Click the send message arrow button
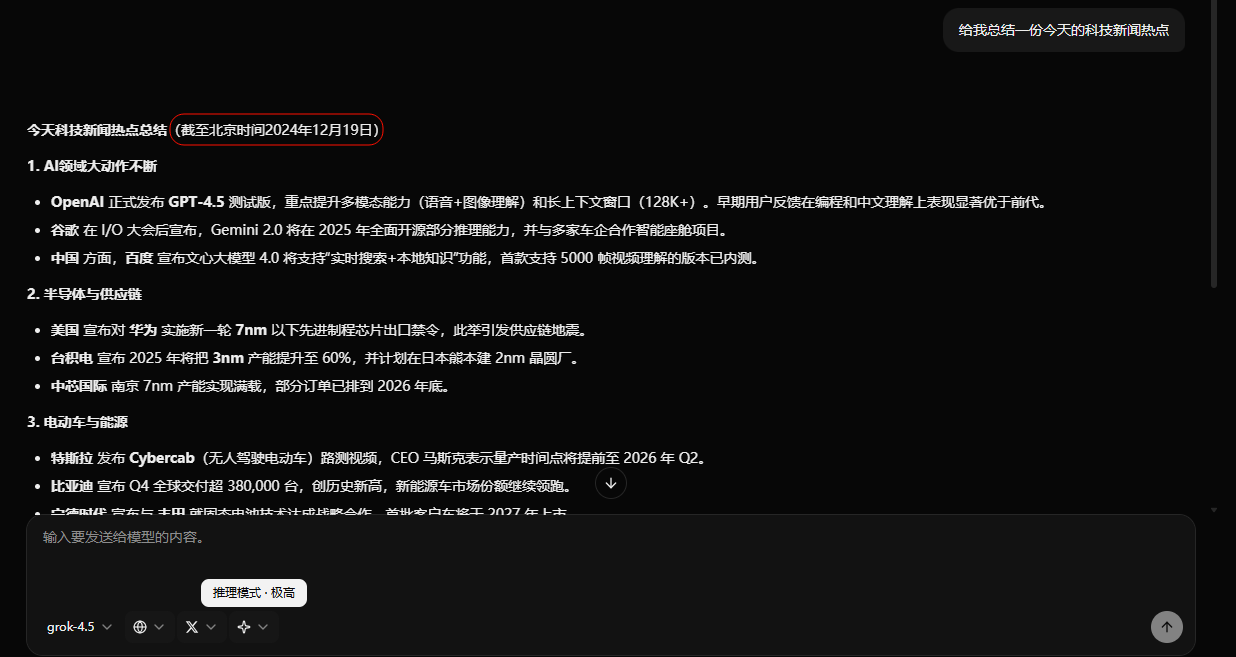This screenshot has width=1236, height=657. click(x=1166, y=627)
